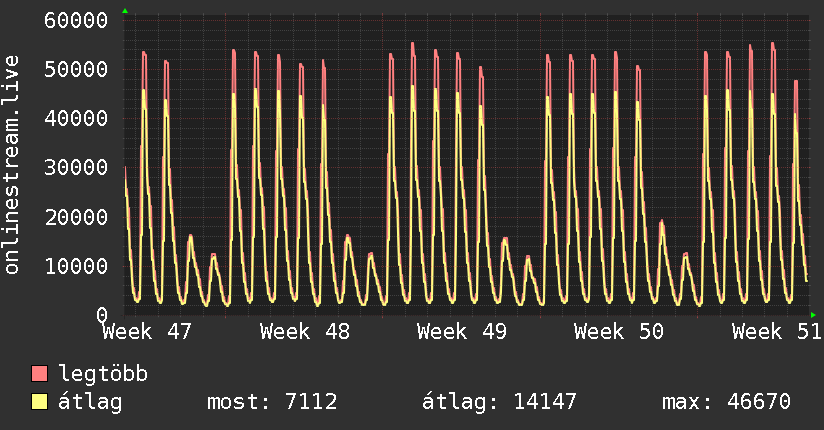
Task: Click the Week 50 axis label
Action: tap(619, 332)
